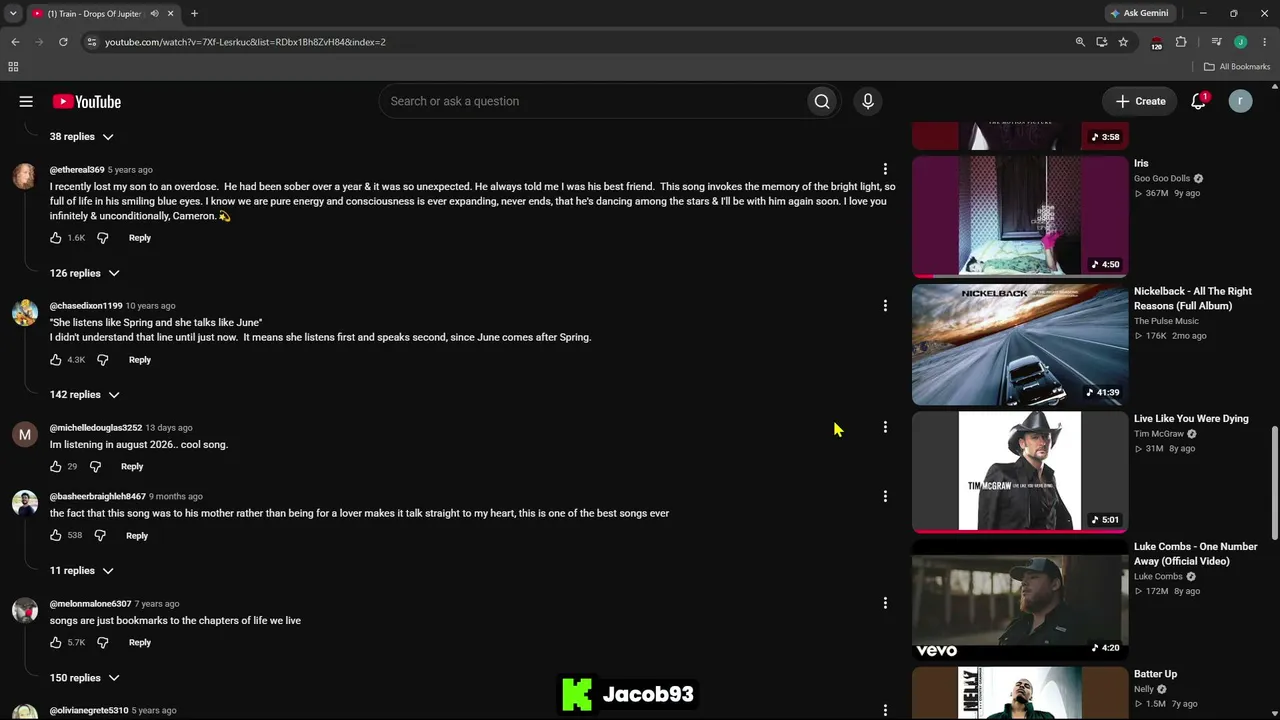Reply to @ethereal369's comment
Screen dimensions: 1280x720
140,238
